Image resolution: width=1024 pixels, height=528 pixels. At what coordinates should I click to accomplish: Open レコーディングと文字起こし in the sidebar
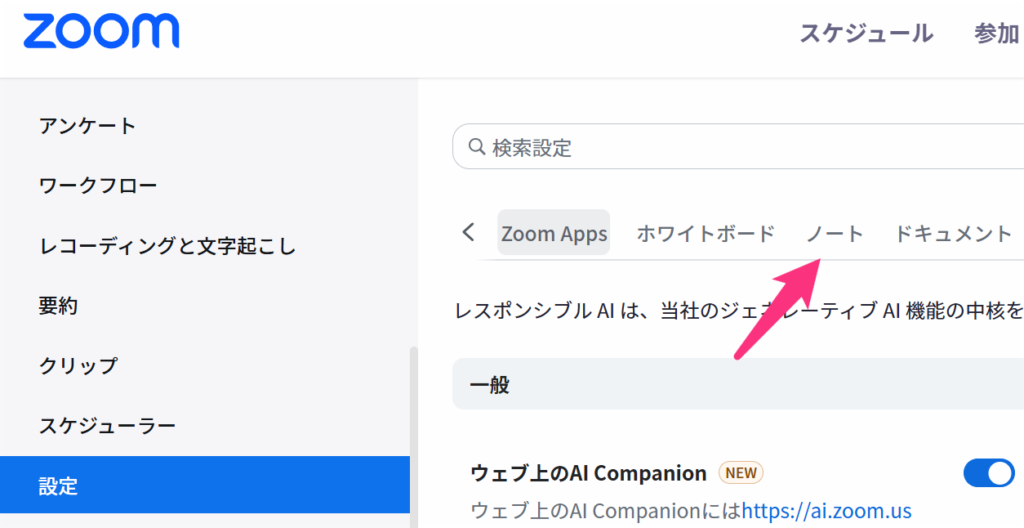click(167, 246)
